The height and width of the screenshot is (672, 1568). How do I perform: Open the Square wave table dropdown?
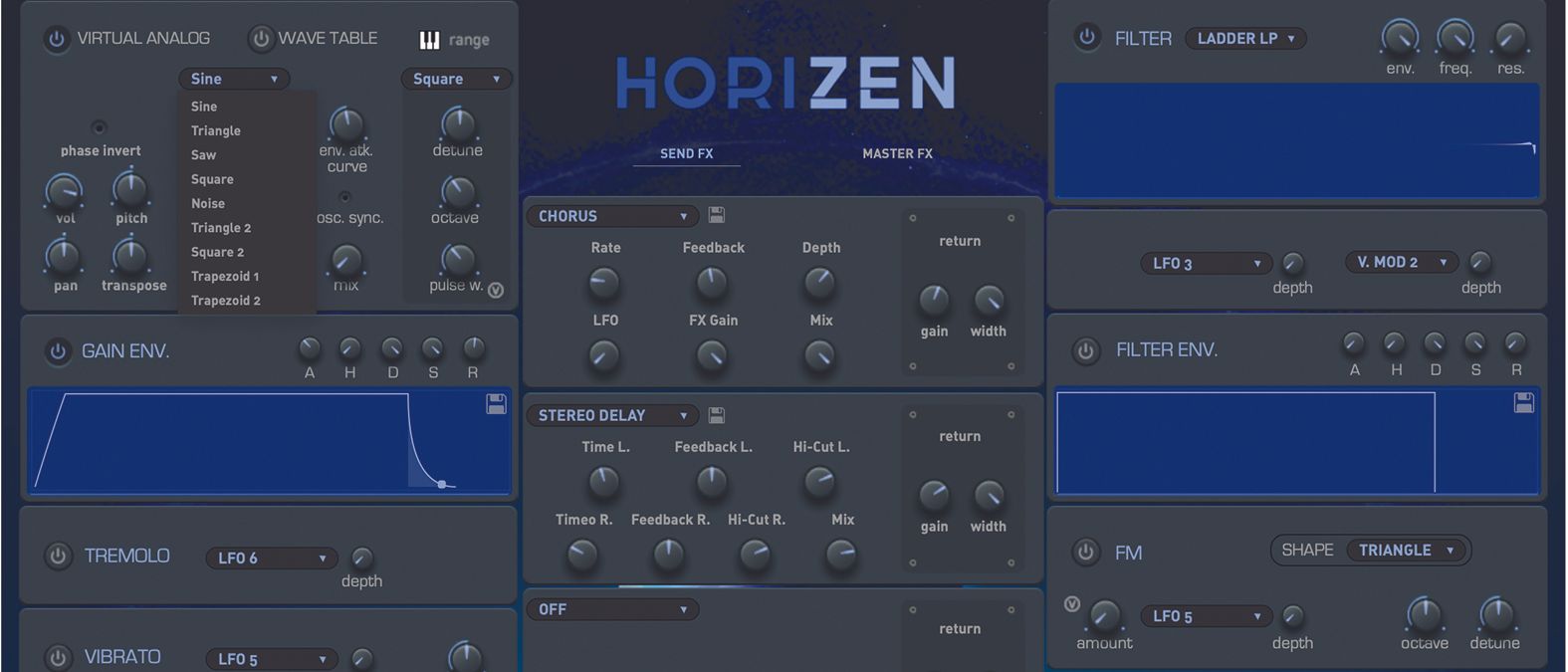[456, 79]
